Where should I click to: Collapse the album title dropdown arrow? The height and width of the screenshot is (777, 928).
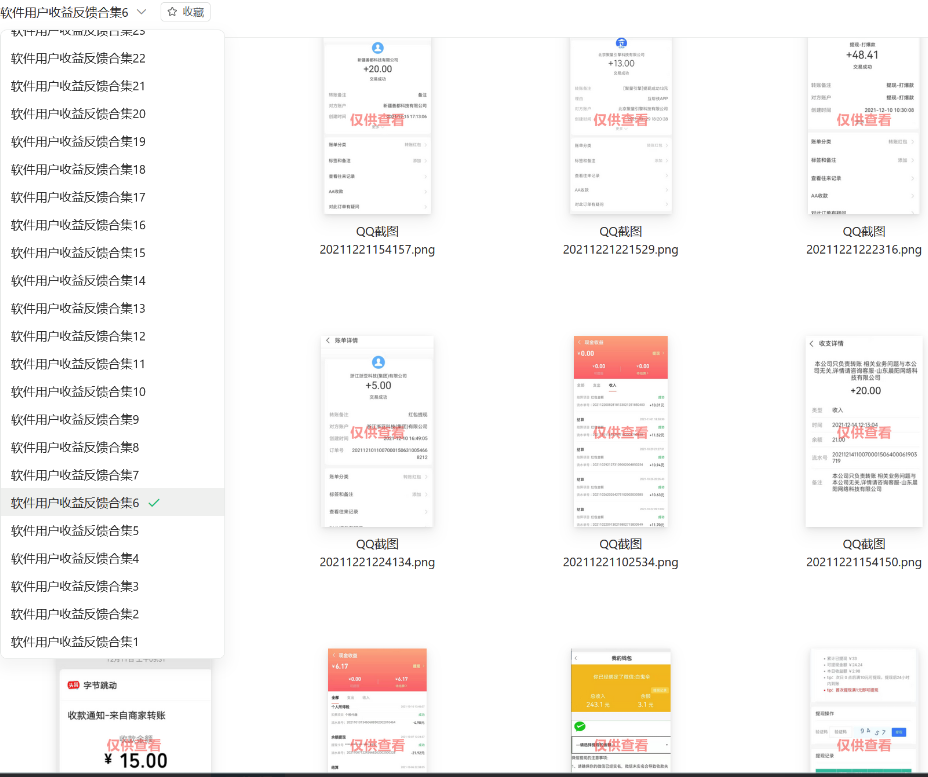coord(141,12)
